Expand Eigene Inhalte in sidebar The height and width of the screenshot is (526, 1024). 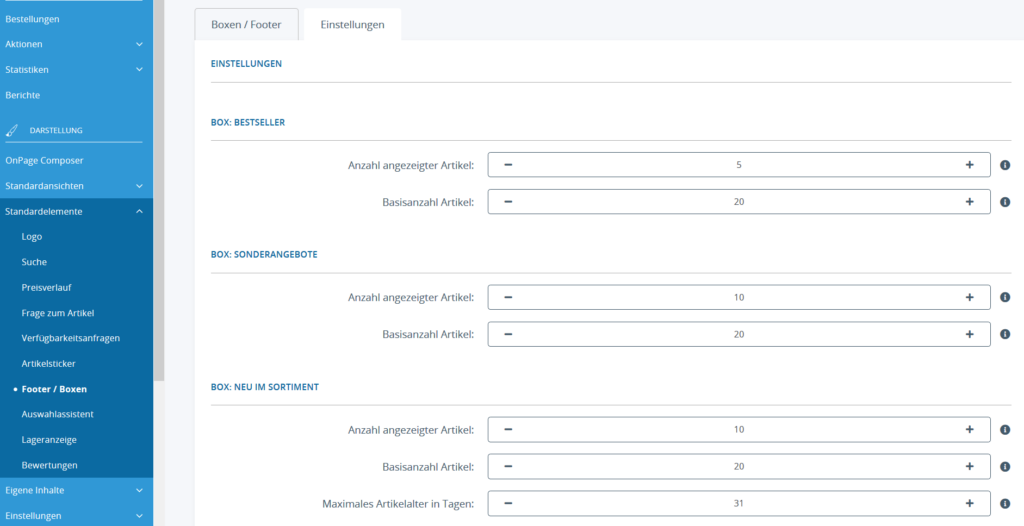click(x=139, y=491)
